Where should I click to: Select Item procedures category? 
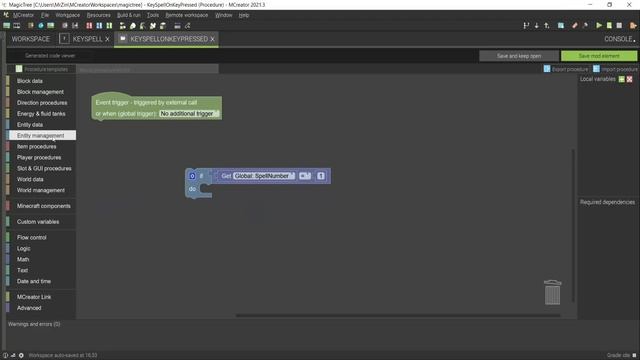[x=41, y=147]
